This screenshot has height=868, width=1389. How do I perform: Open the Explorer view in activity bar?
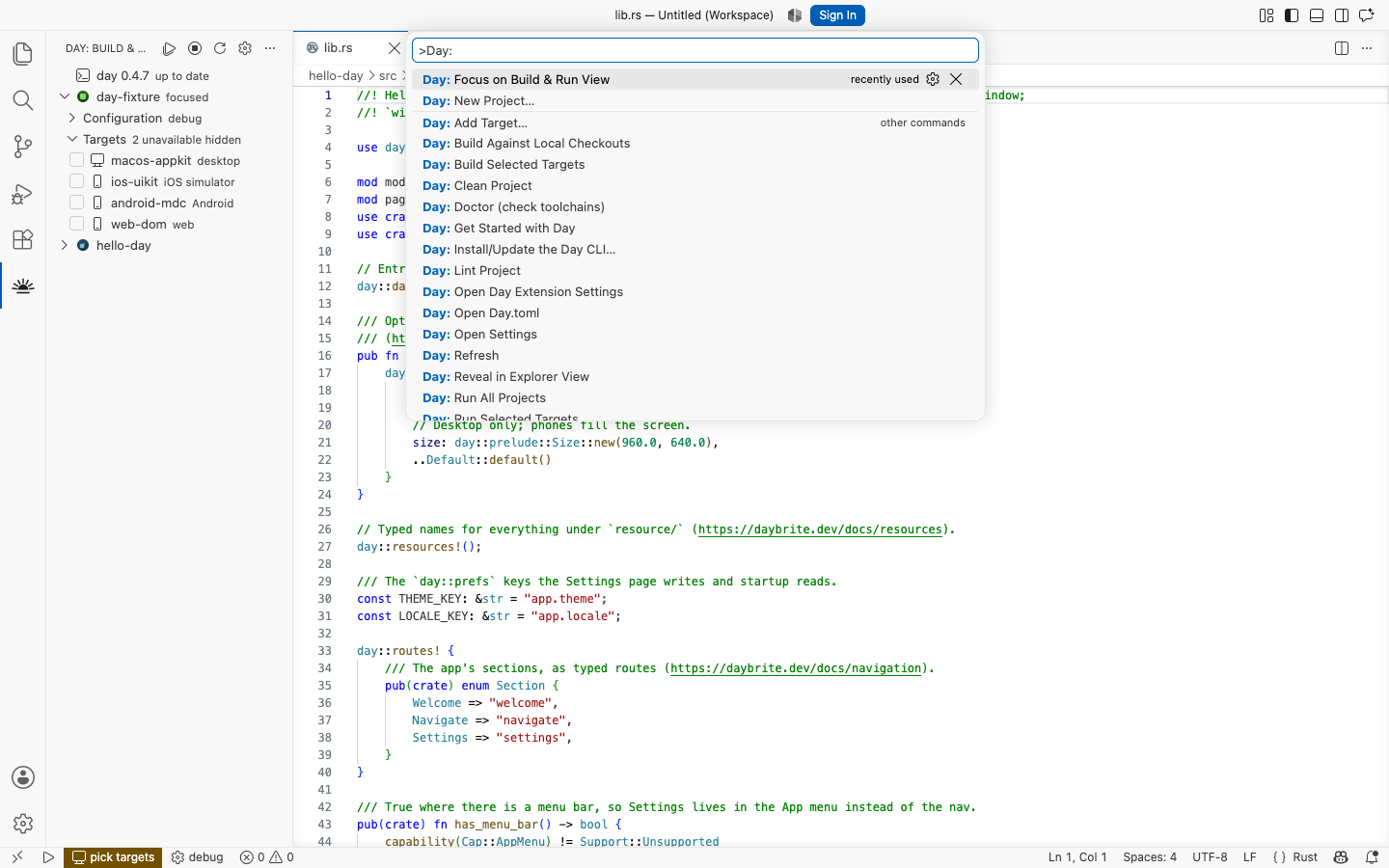[23, 54]
